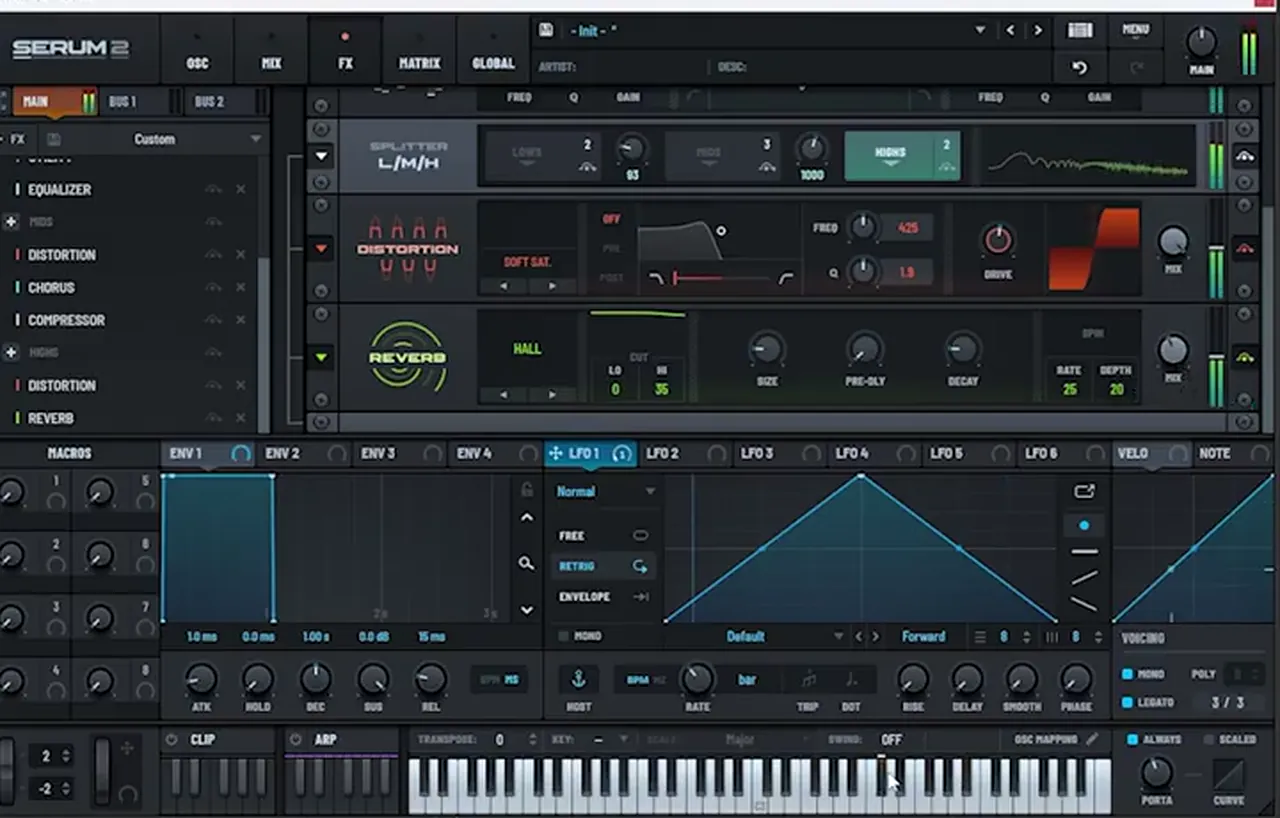Select previous distortion type with left arrow
This screenshot has width=1280, height=818.
(503, 286)
